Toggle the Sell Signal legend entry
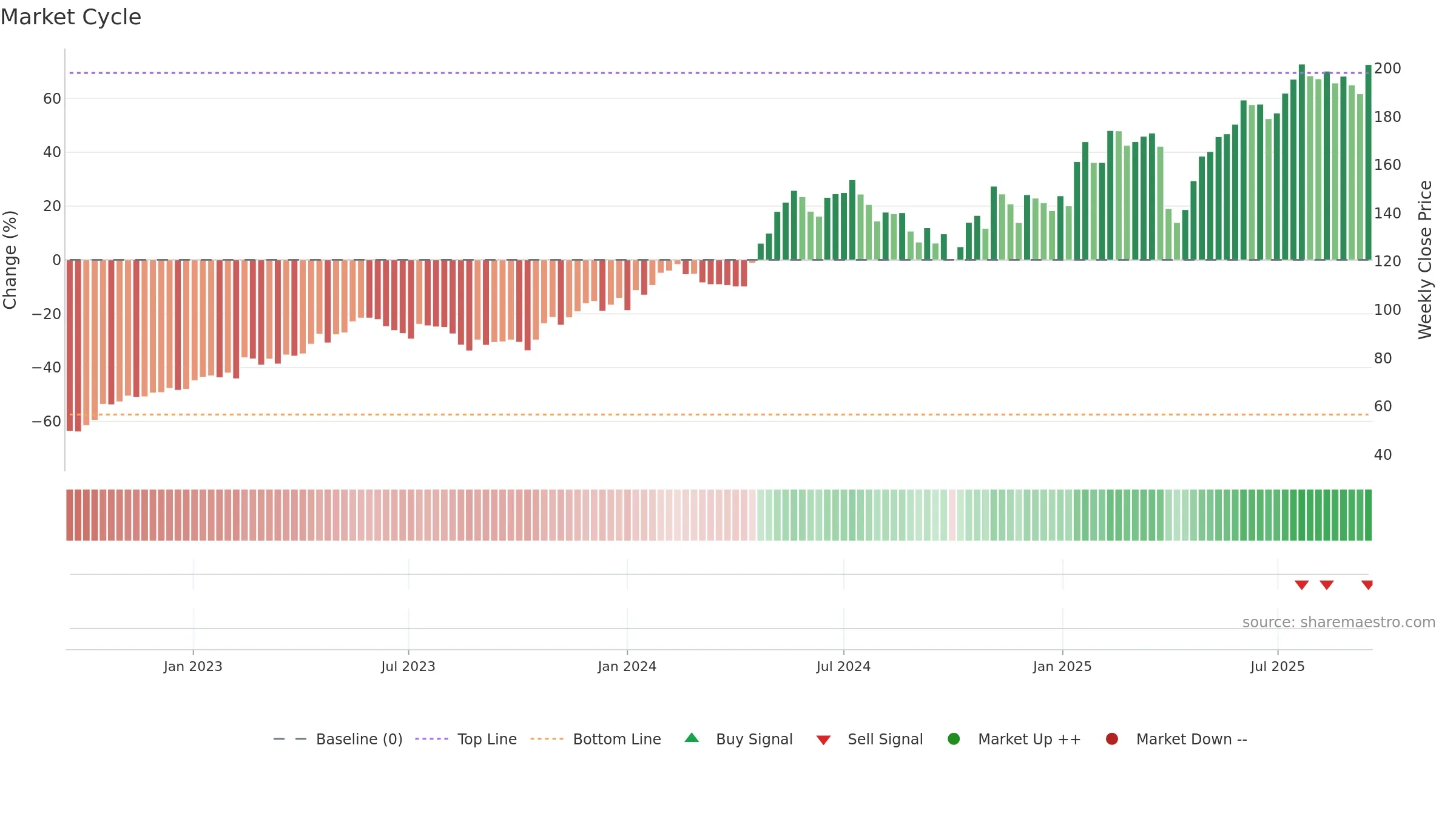Image resolution: width=1456 pixels, height=819 pixels. click(869, 739)
